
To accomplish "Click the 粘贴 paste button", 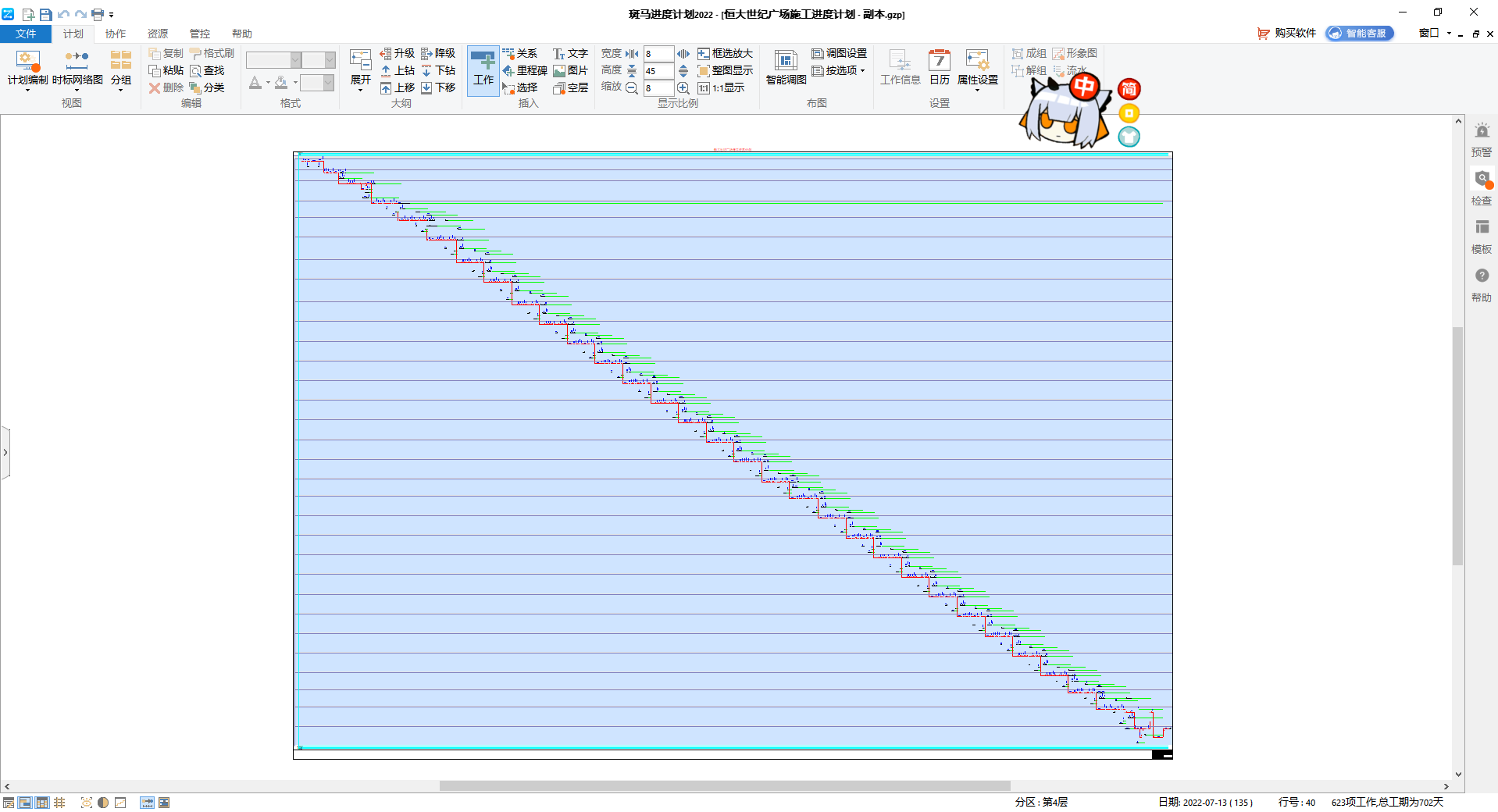I will click(x=166, y=70).
